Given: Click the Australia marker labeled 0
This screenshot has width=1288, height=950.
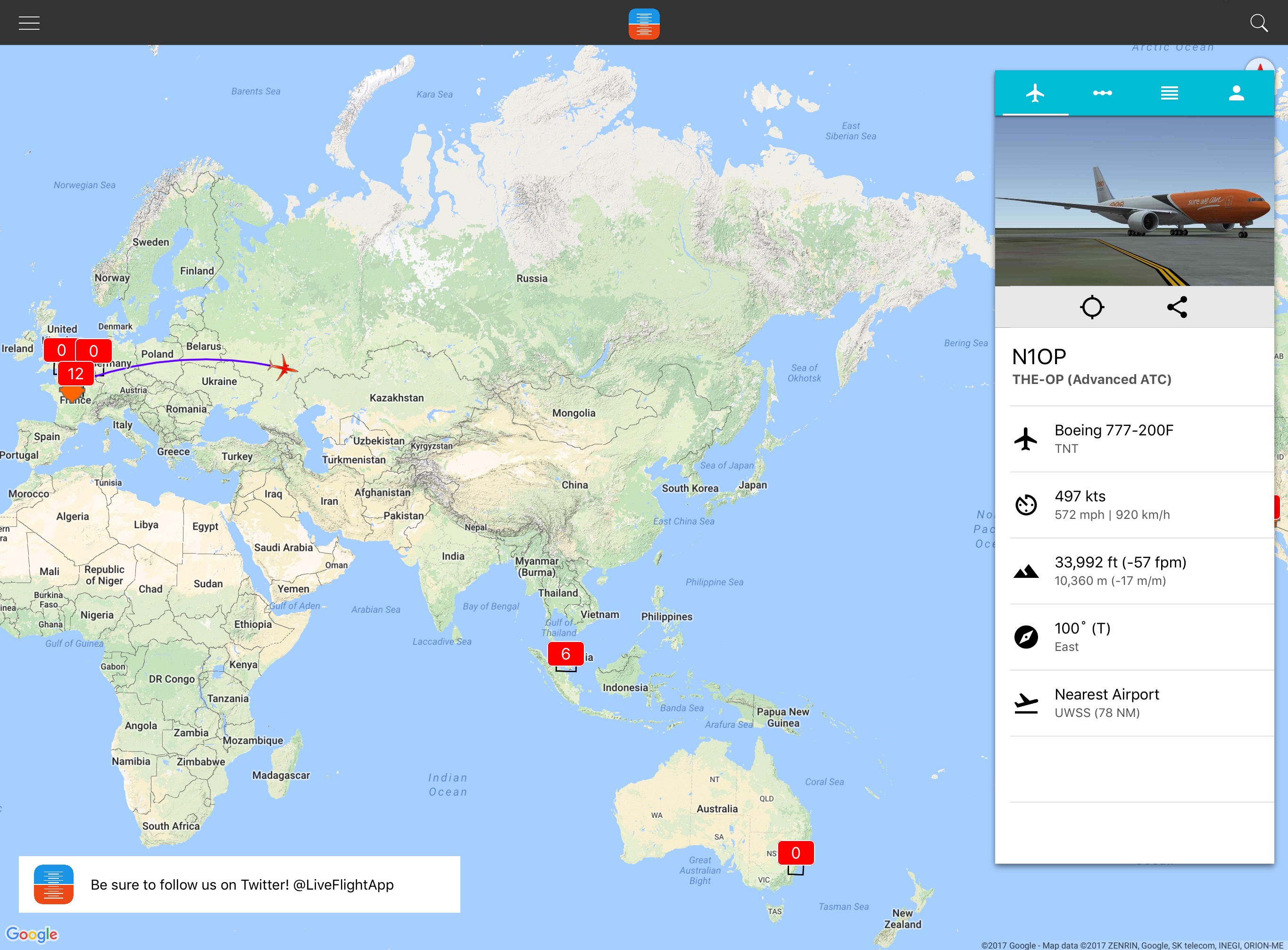Looking at the screenshot, I should [795, 853].
